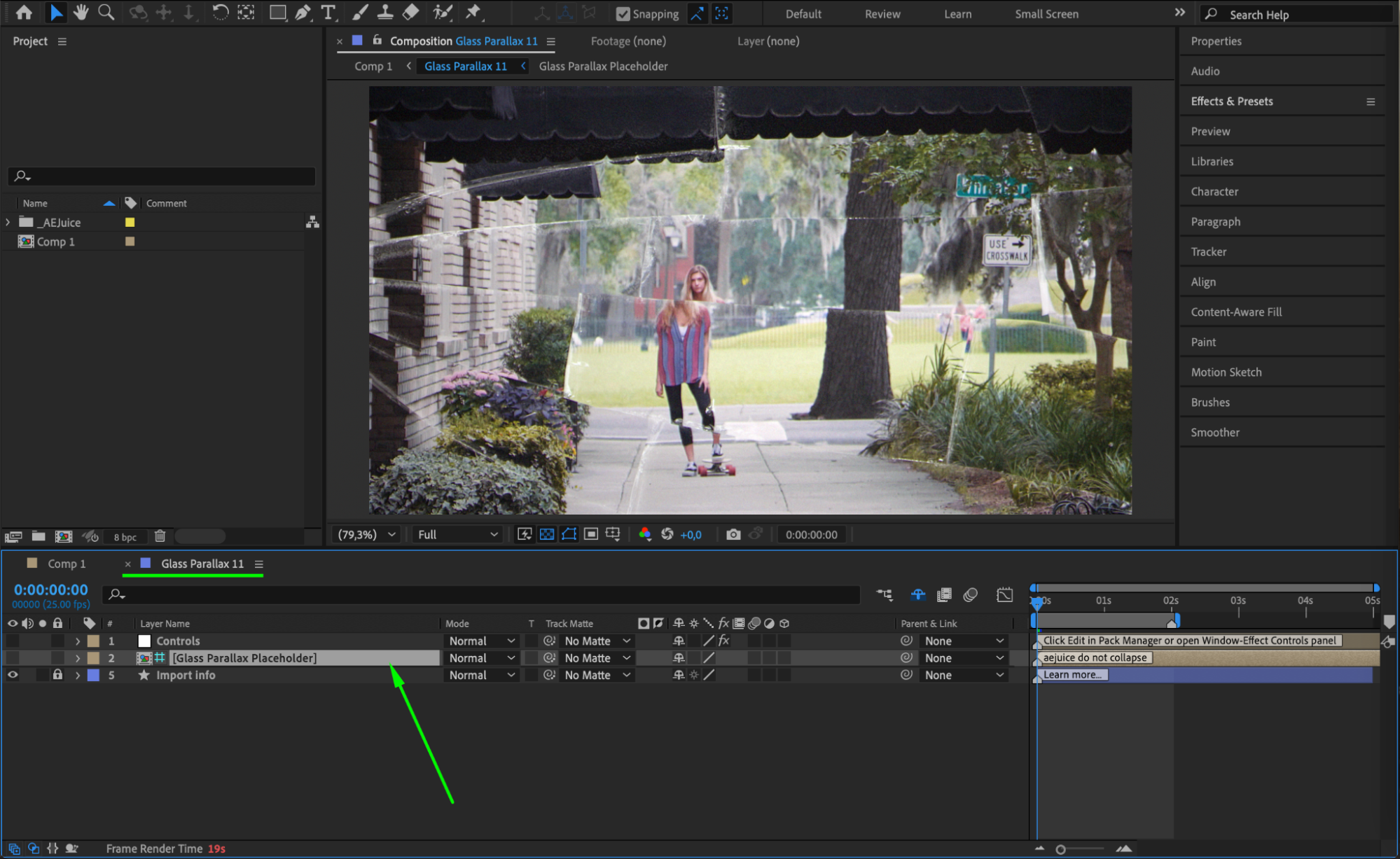This screenshot has height=859, width=1400.
Task: Select the Zoom tool
Action: (106, 13)
